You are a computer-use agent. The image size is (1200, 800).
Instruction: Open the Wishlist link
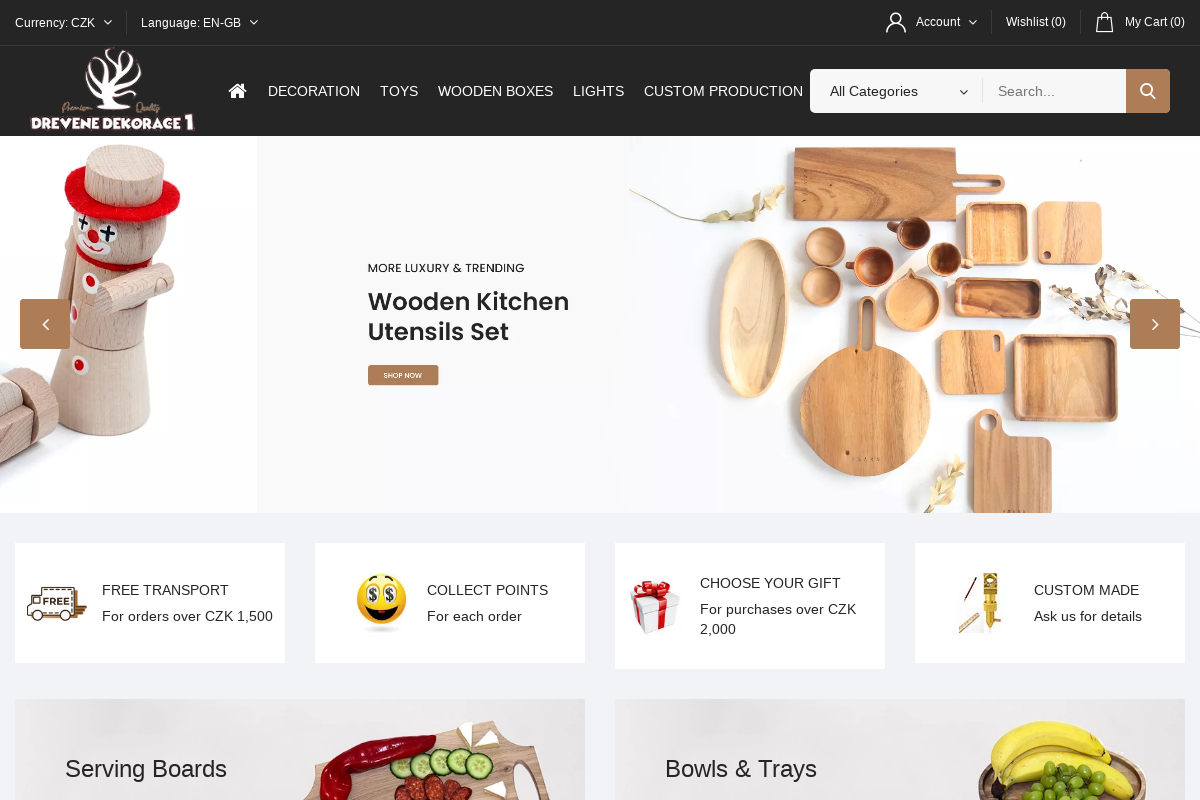(x=1036, y=22)
